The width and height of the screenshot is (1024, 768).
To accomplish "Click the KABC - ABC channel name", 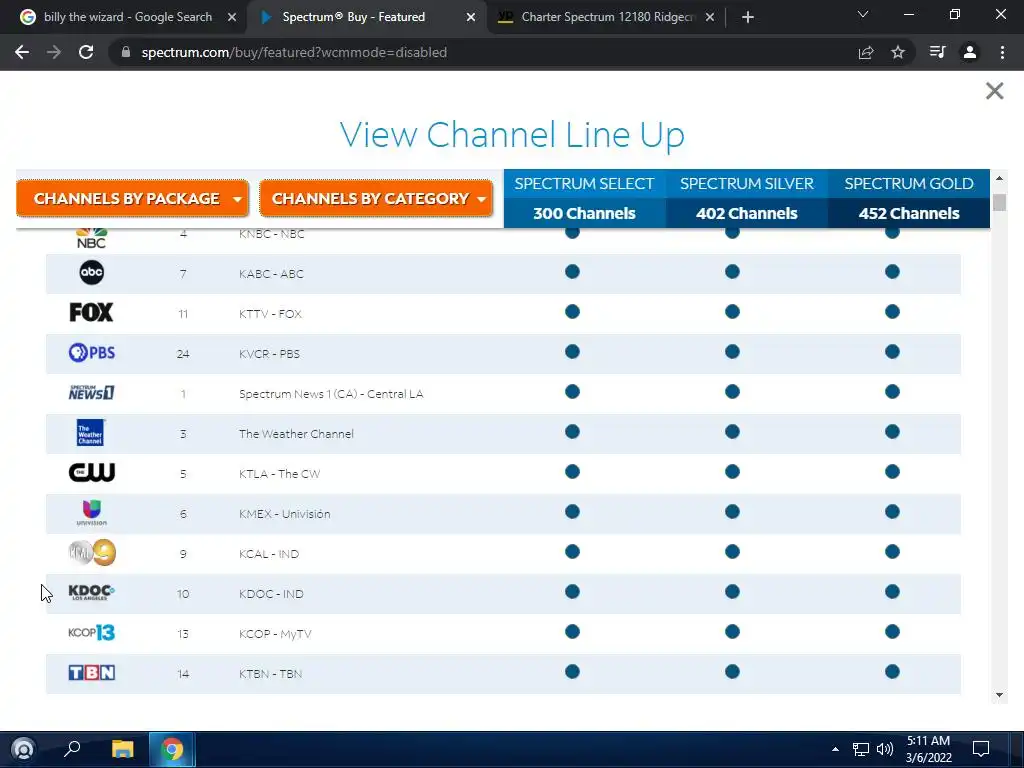I will point(271,274).
